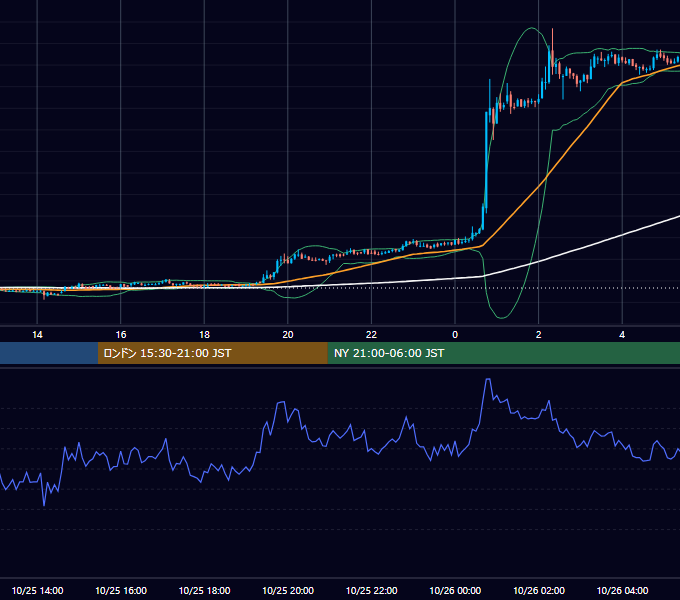The width and height of the screenshot is (680, 600).
Task: Click the 10/26 04:00 date label
Action: 622,590
